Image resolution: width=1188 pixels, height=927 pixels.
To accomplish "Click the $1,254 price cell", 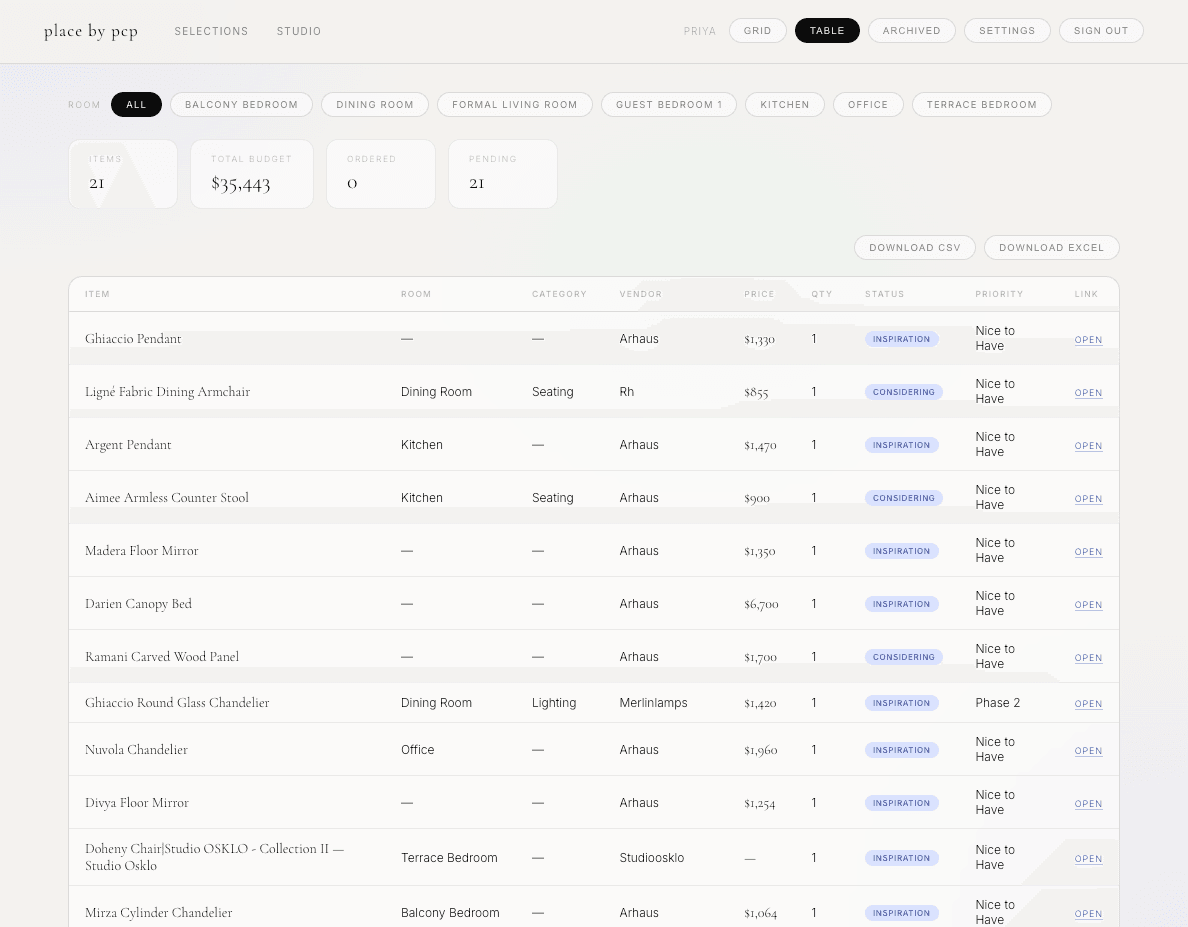I will pyautogui.click(x=760, y=804).
